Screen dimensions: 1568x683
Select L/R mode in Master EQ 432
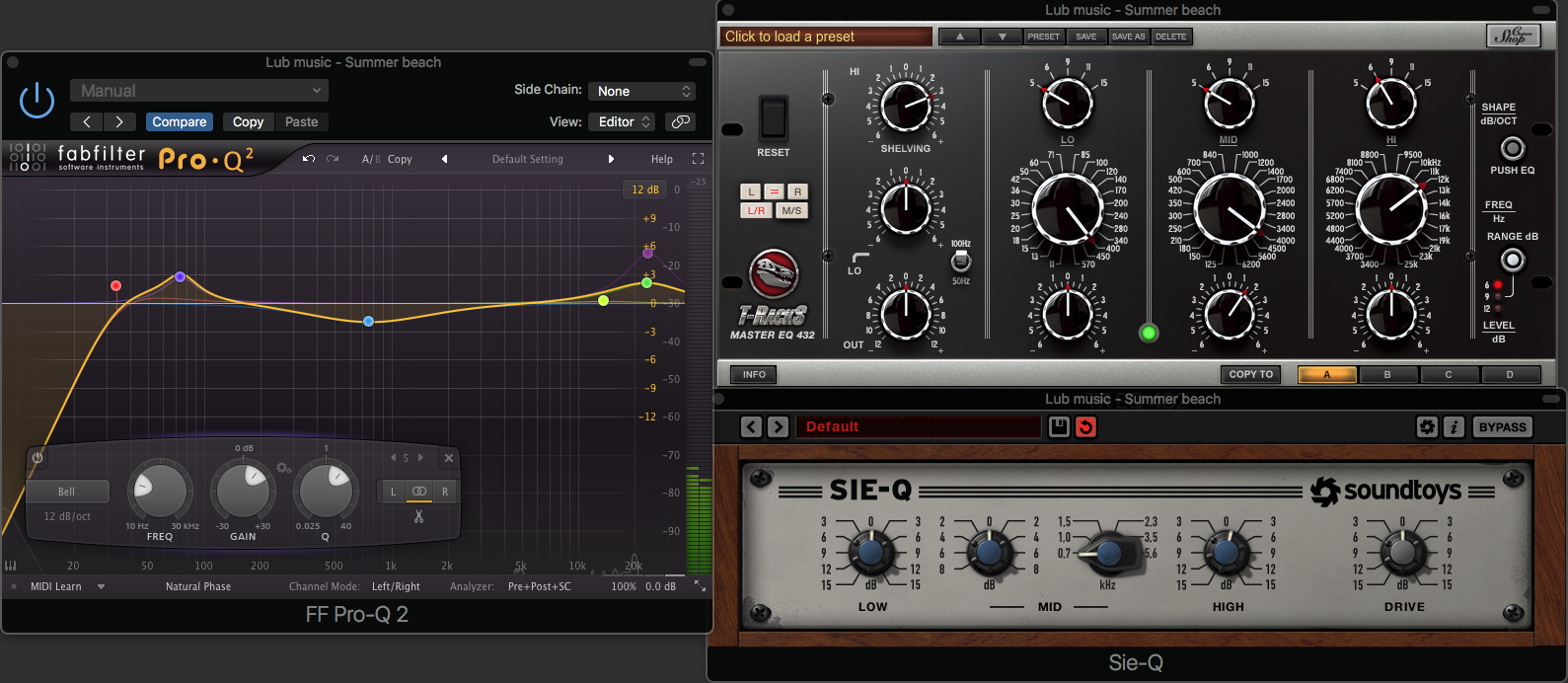pos(756,210)
